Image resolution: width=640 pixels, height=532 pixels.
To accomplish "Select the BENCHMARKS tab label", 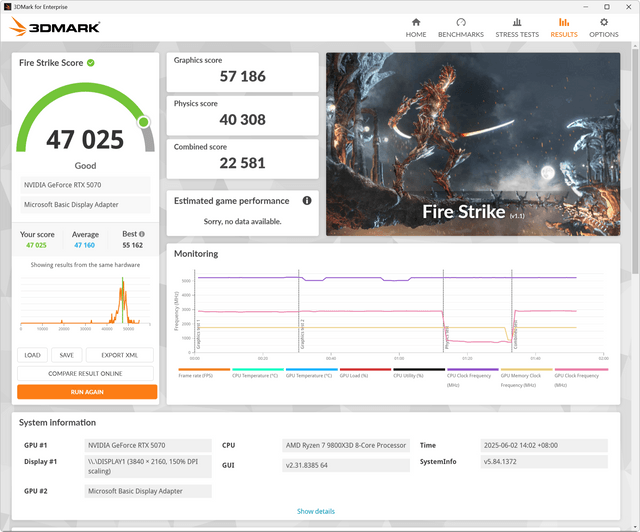I will point(461,35).
